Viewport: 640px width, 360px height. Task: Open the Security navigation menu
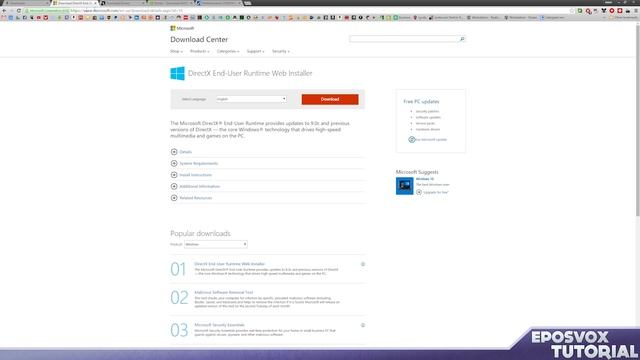point(281,51)
